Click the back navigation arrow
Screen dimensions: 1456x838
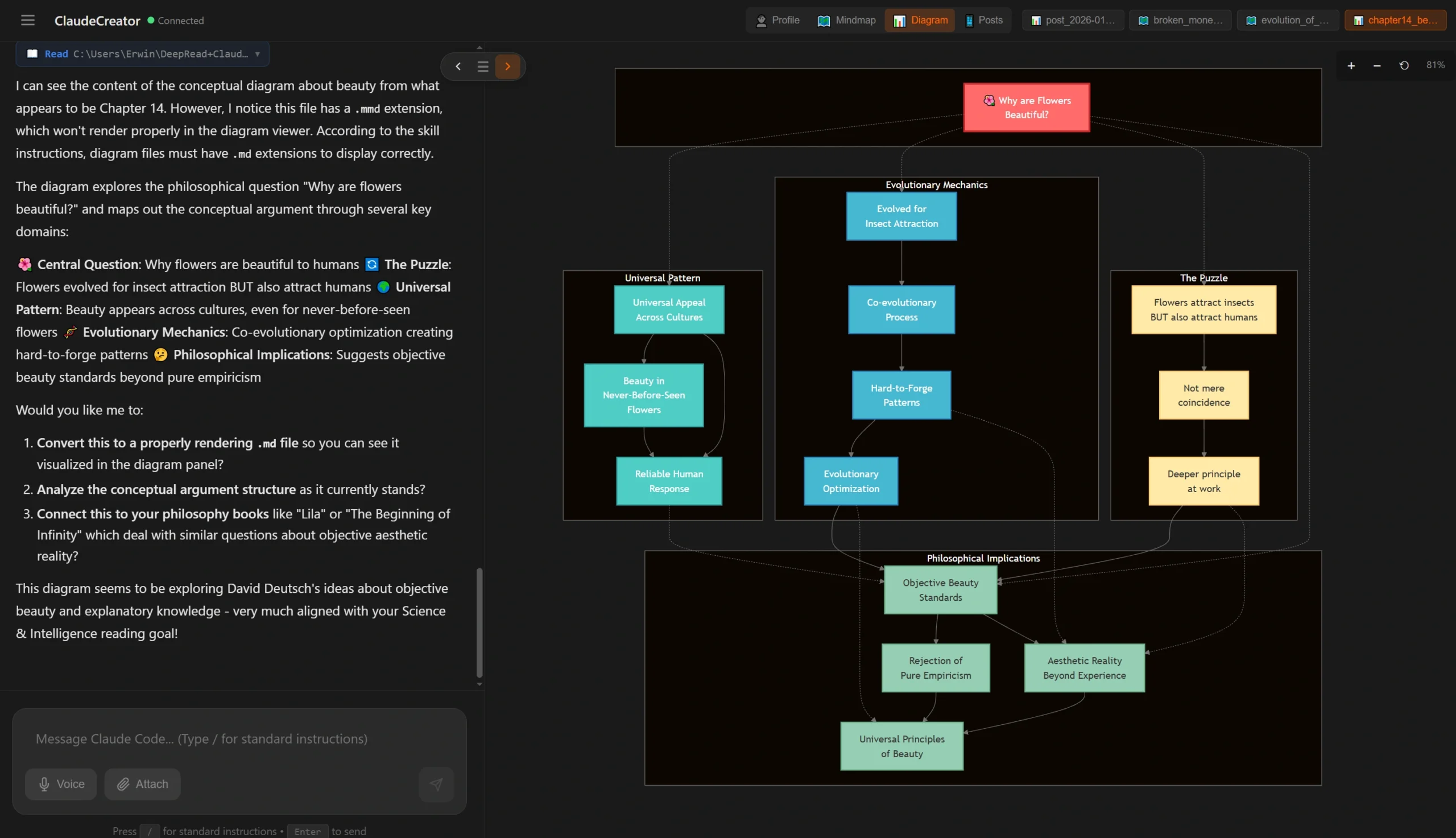tap(458, 66)
